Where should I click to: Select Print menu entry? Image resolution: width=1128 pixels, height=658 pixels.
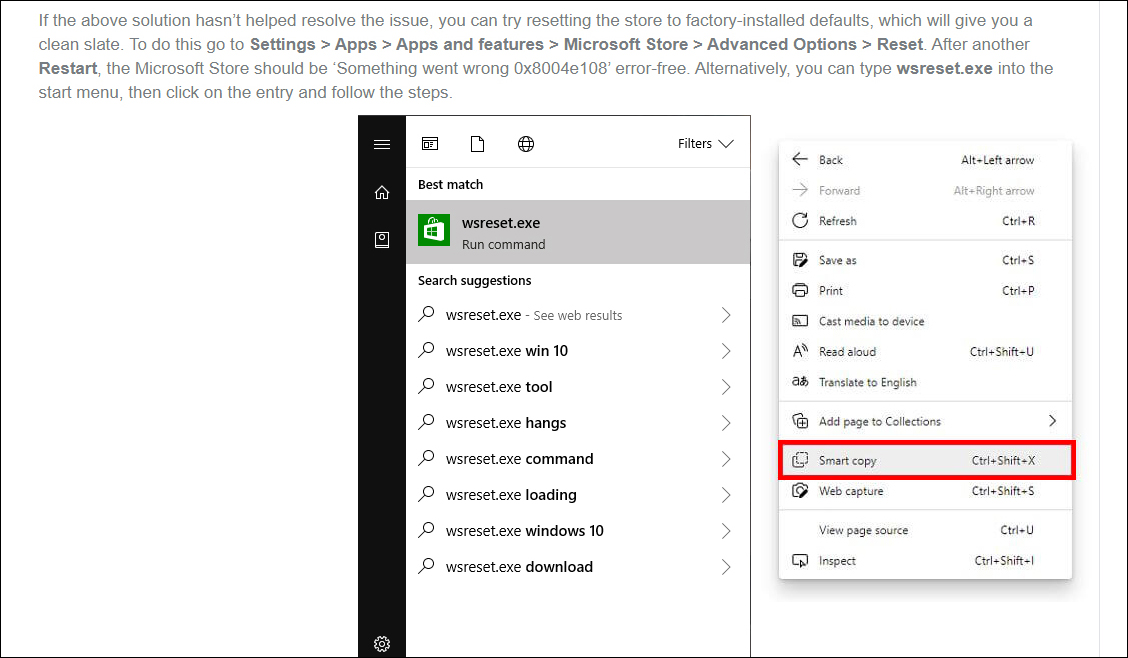925,291
